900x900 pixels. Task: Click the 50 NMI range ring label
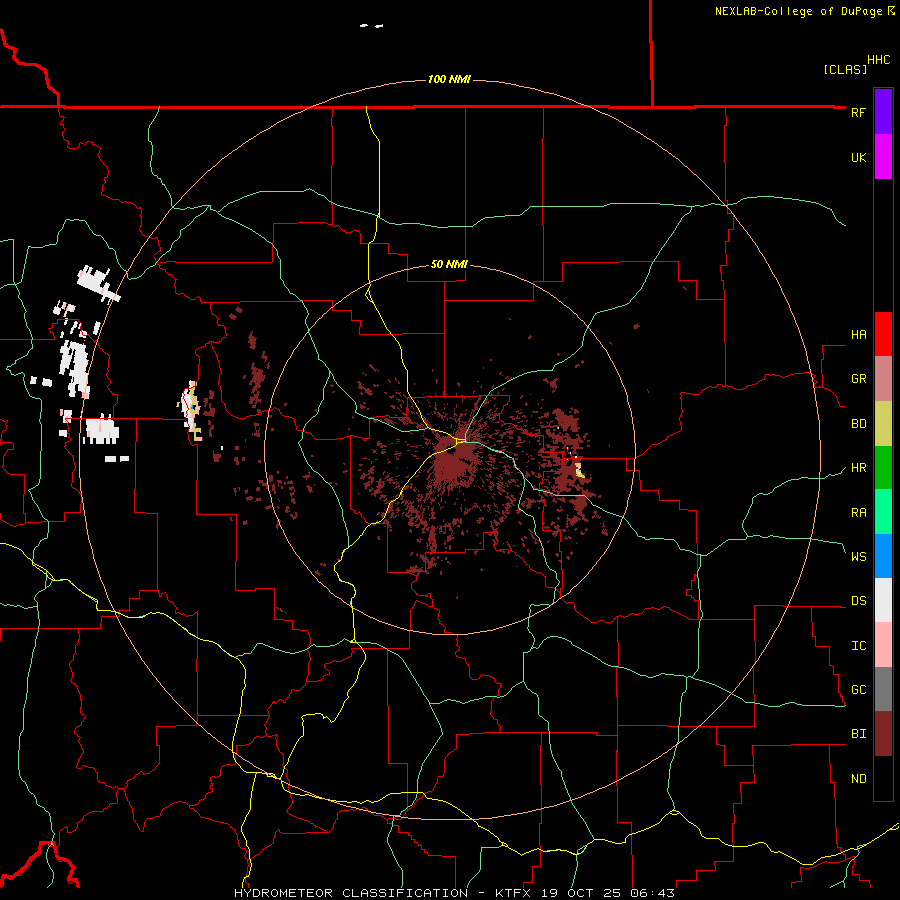[x=449, y=264]
